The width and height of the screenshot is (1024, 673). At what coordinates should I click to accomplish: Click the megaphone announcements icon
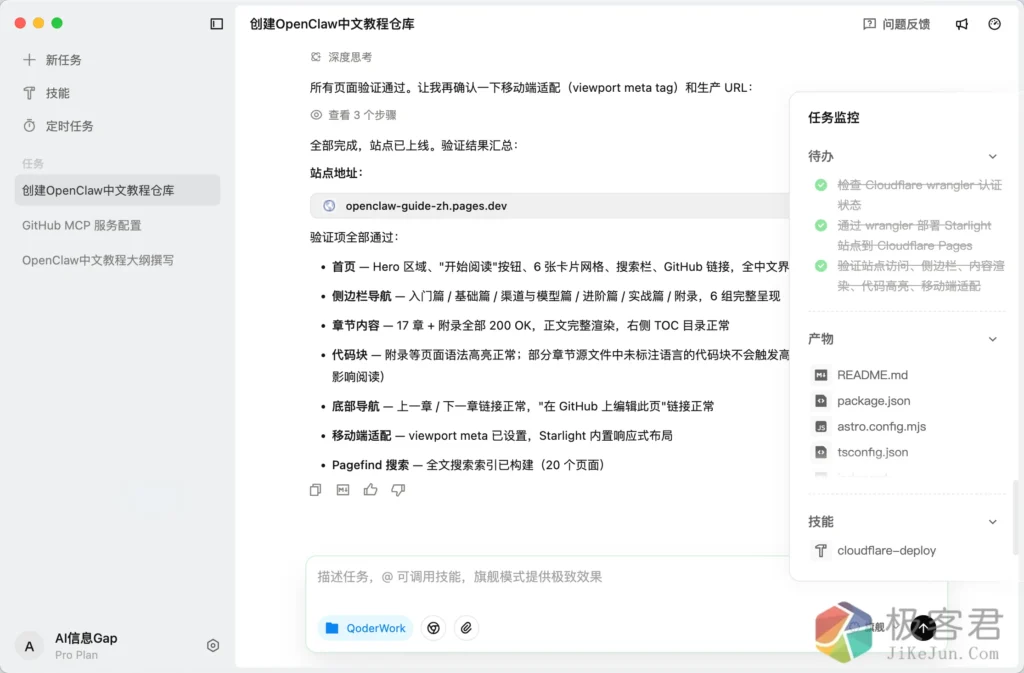[x=961, y=24]
